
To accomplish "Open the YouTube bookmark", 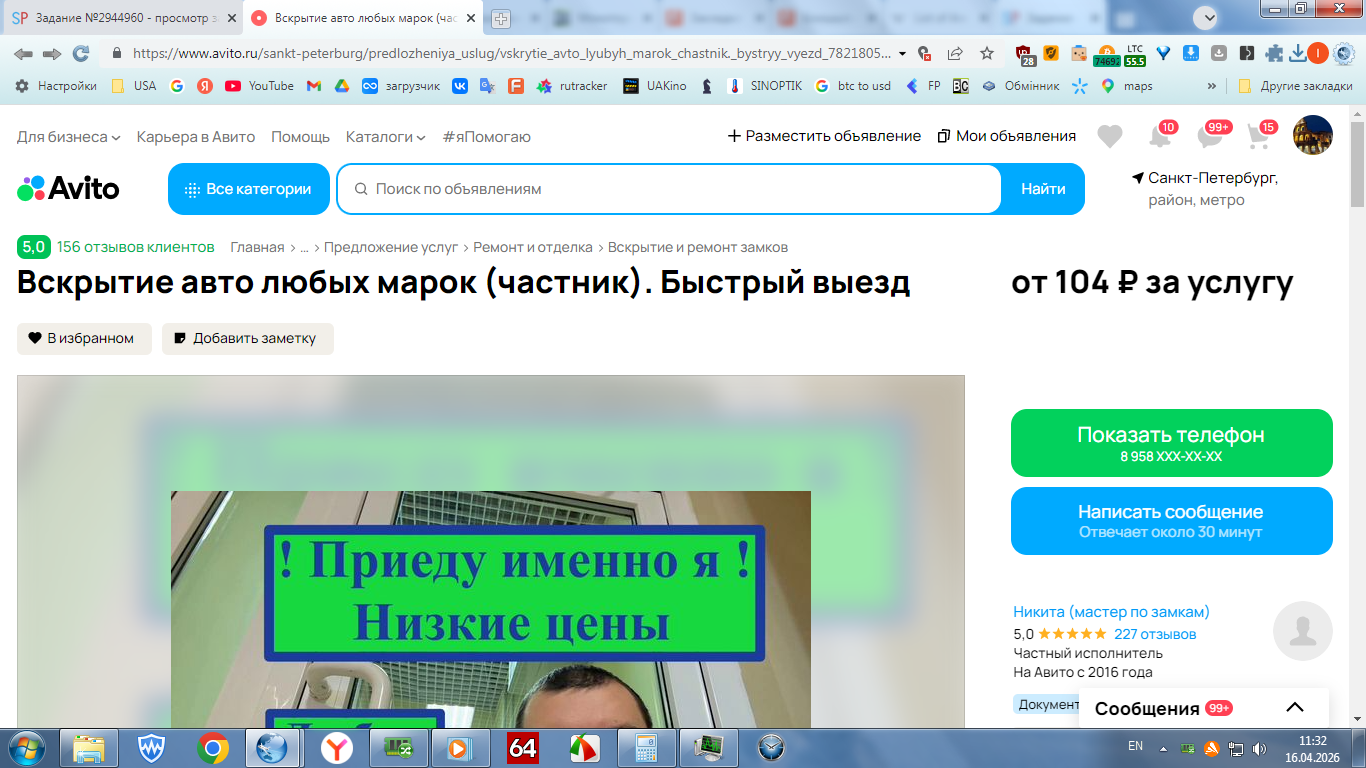I will pyautogui.click(x=259, y=86).
